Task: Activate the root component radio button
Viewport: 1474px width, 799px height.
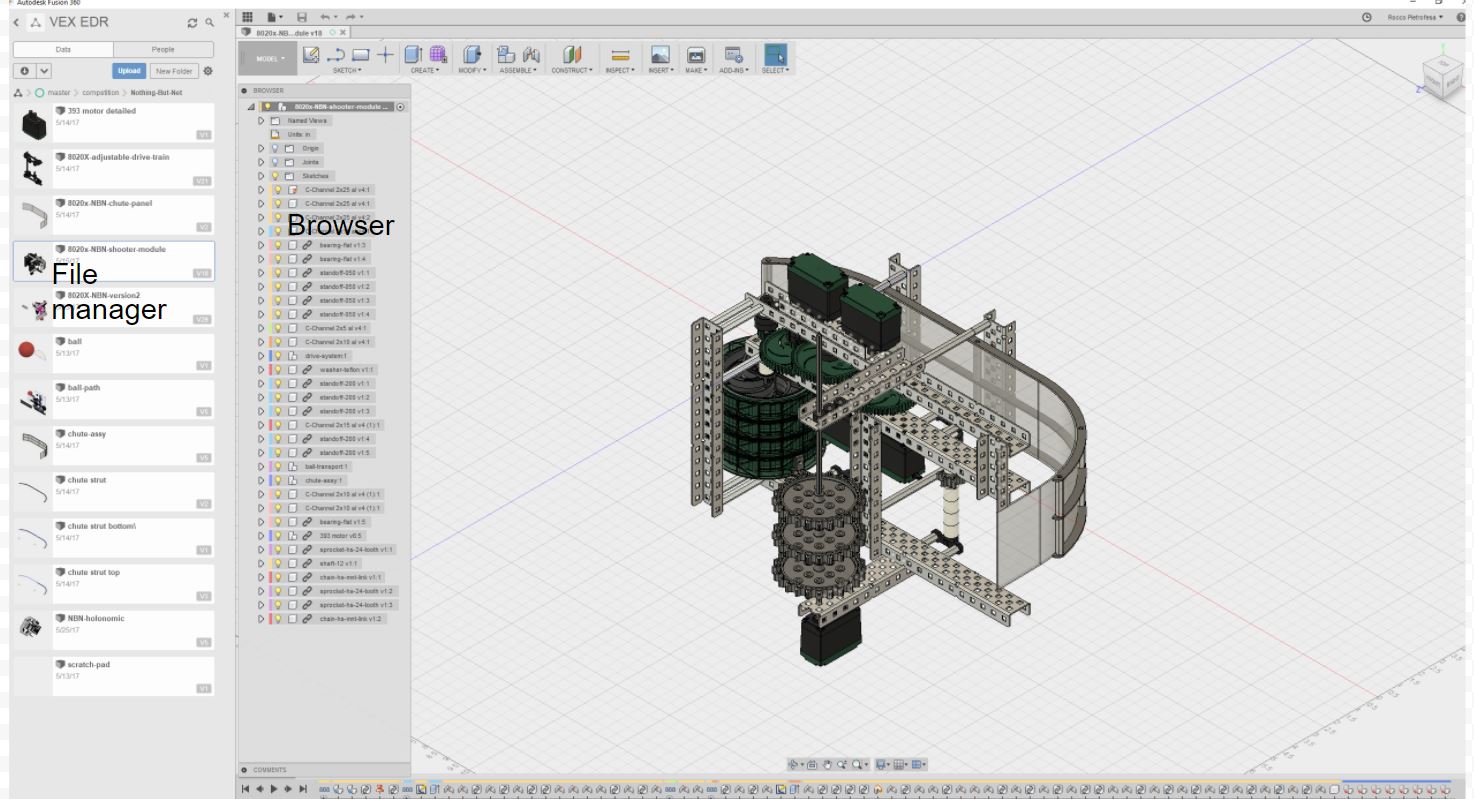Action: coord(401,106)
